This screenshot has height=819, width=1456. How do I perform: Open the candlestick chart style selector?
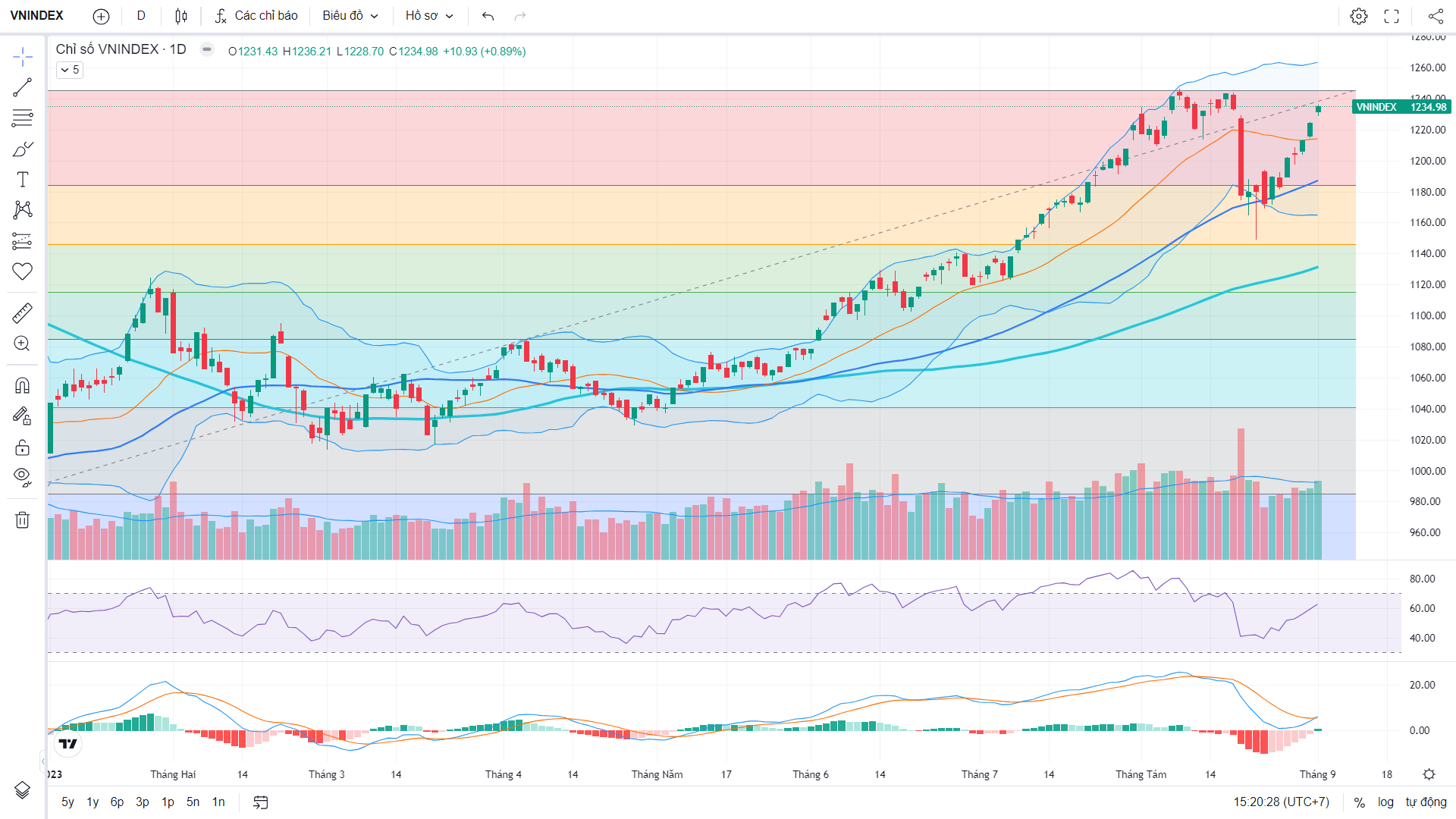tap(180, 16)
